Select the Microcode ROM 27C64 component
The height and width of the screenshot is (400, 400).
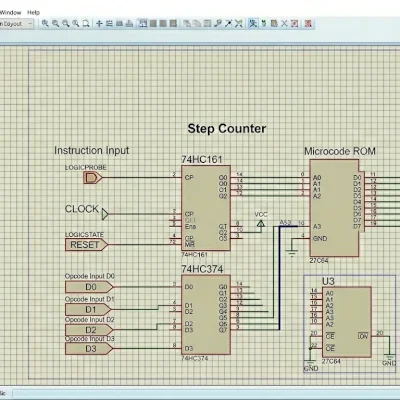pos(334,208)
